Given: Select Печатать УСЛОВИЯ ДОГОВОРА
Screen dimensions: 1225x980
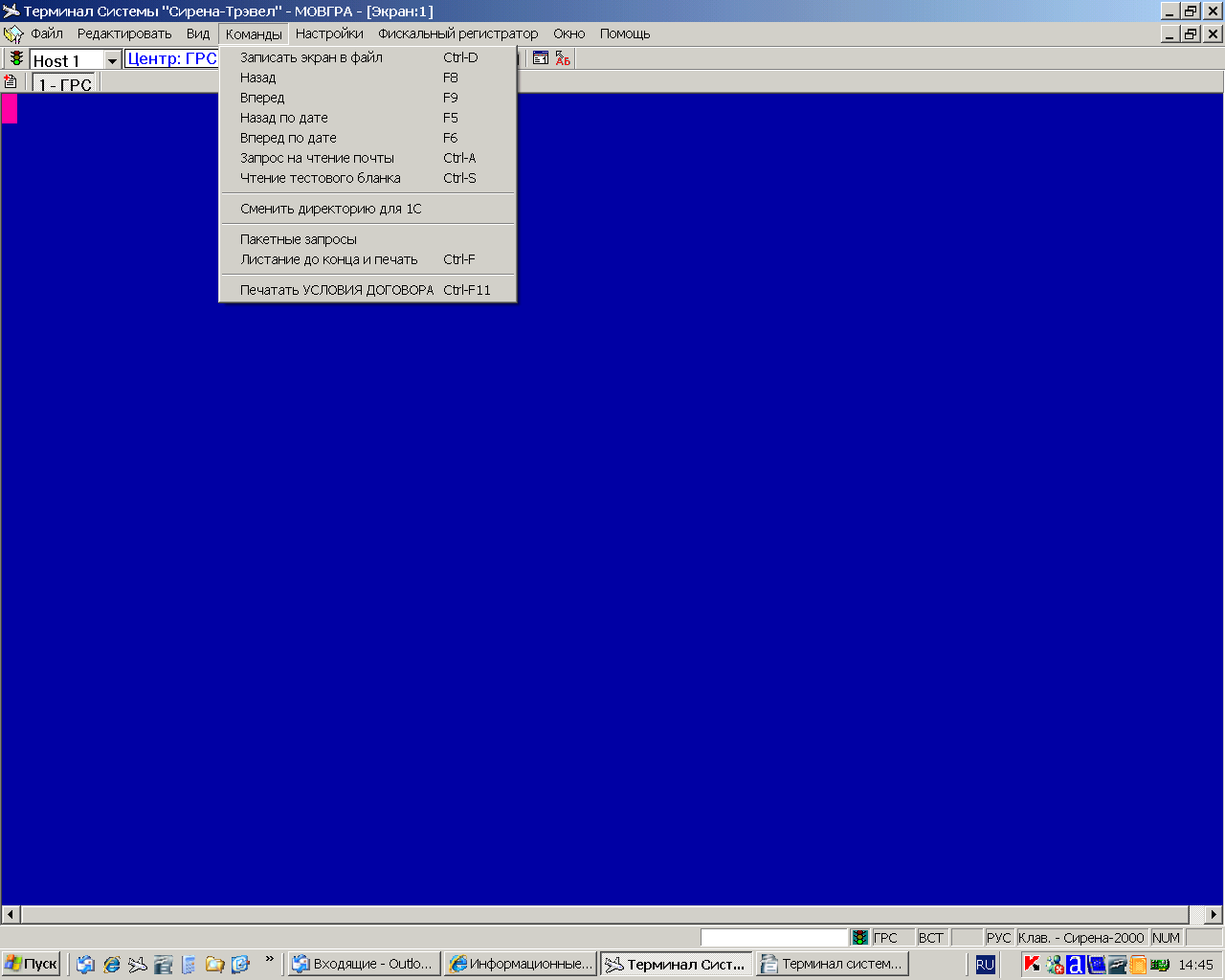Looking at the screenshot, I should (368, 290).
